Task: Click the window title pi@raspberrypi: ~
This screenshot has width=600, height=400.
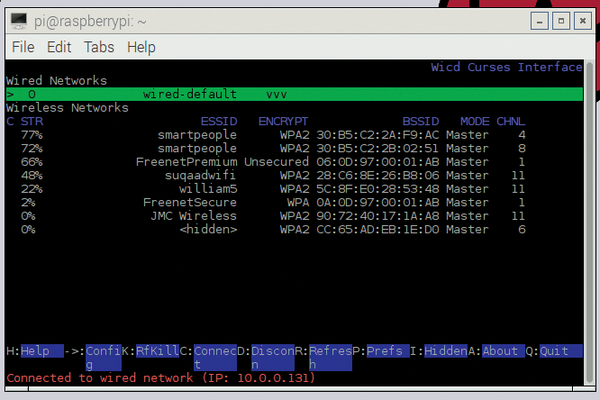Action: [x=90, y=21]
